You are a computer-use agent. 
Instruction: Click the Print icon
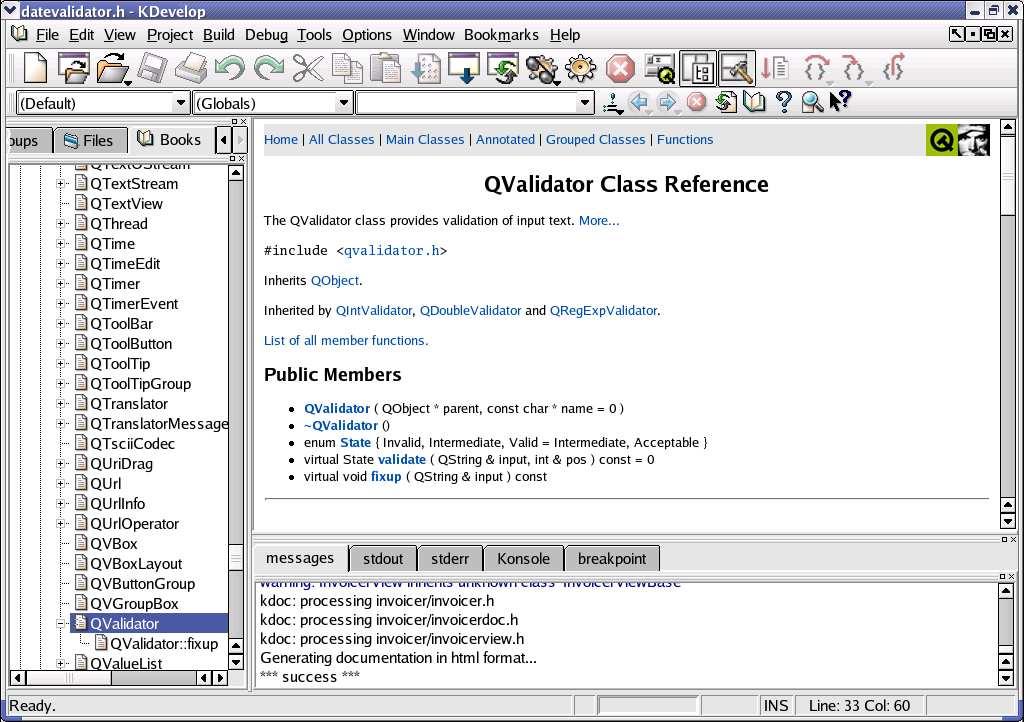[x=191, y=68]
